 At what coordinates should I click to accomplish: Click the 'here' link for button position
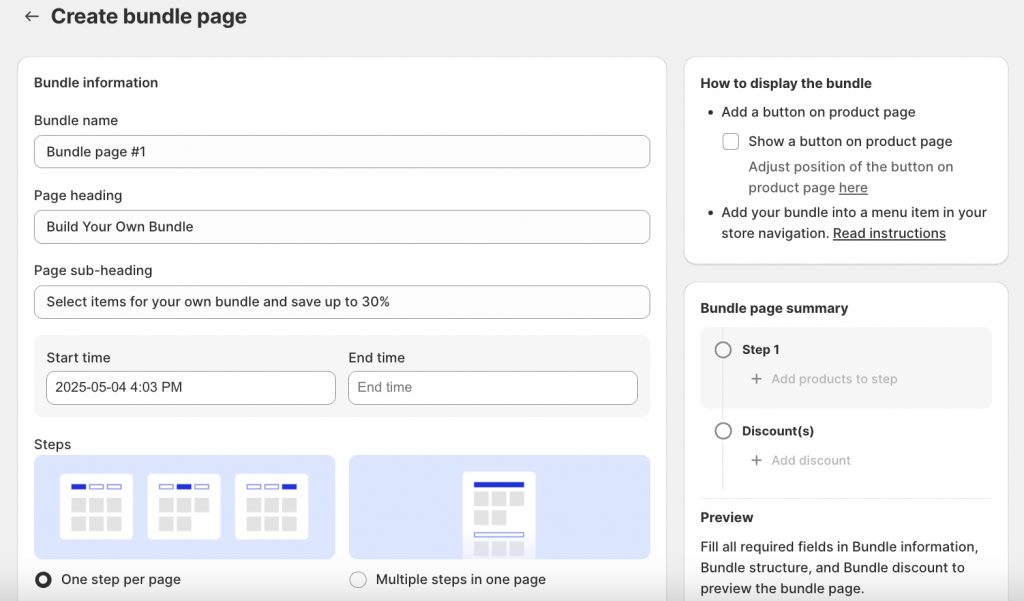coord(853,188)
